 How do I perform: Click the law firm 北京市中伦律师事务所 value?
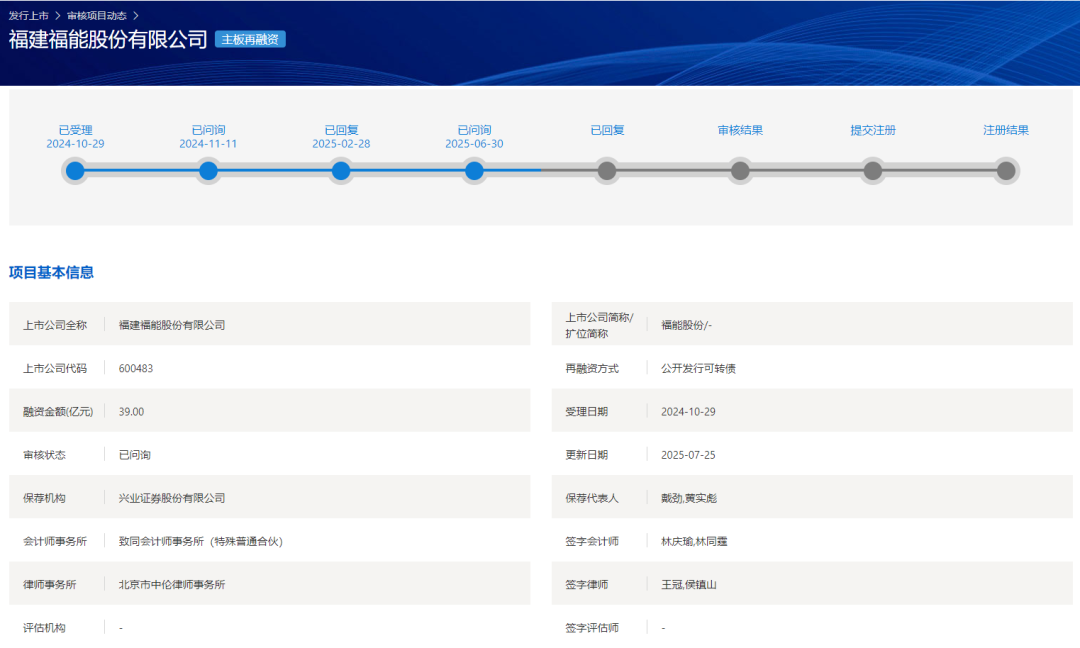point(172,584)
